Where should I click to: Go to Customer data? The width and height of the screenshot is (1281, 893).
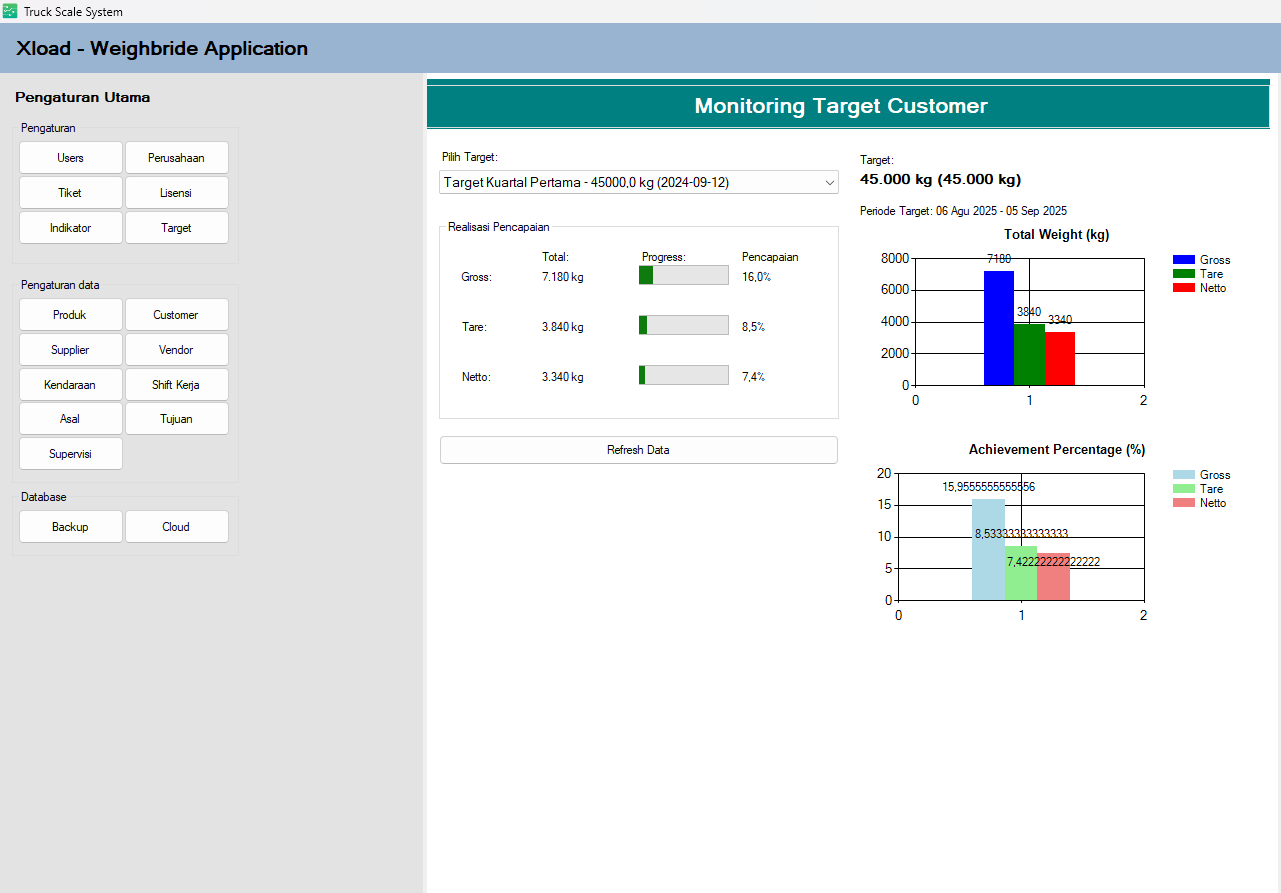pyautogui.click(x=176, y=315)
